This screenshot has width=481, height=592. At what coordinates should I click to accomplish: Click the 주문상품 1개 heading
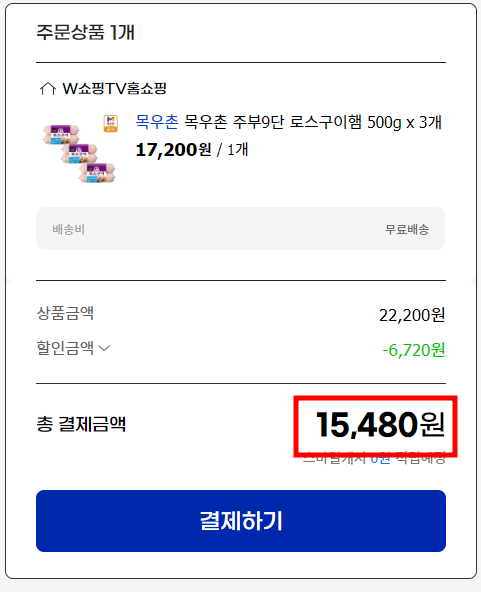point(85,32)
